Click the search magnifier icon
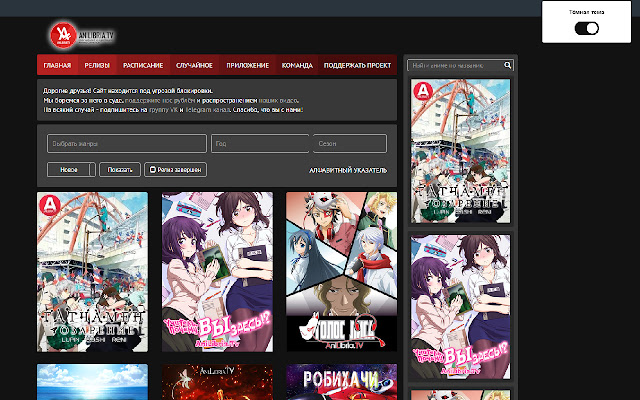 tap(507, 65)
